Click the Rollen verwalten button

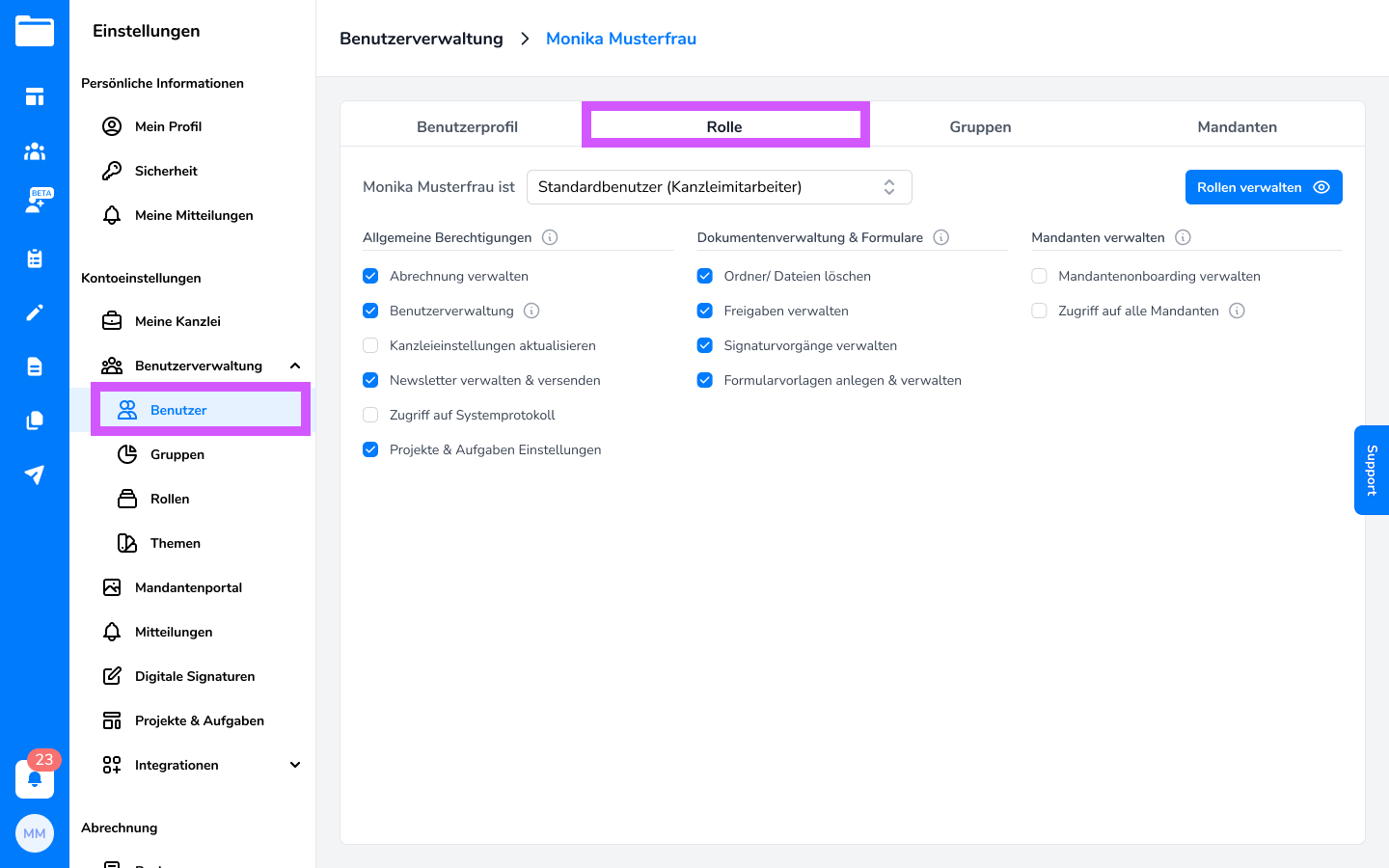1263,187
